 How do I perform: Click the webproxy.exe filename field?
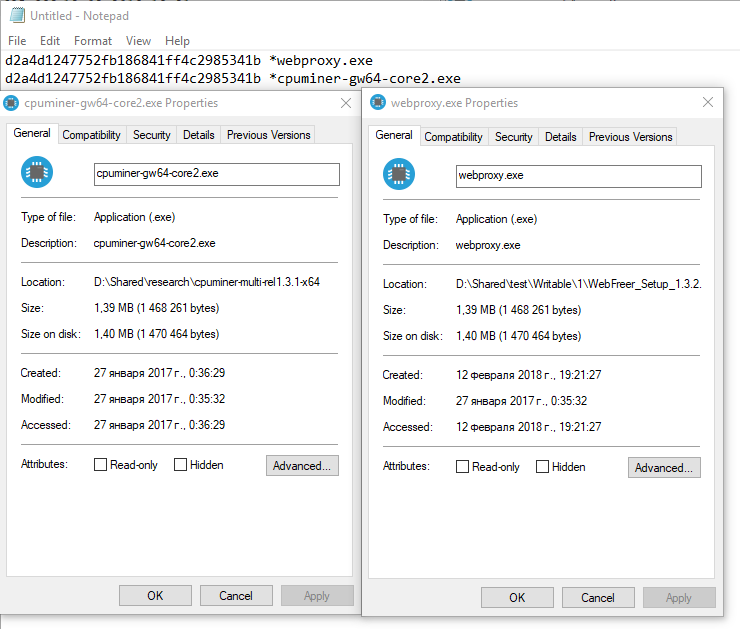[x=579, y=176]
